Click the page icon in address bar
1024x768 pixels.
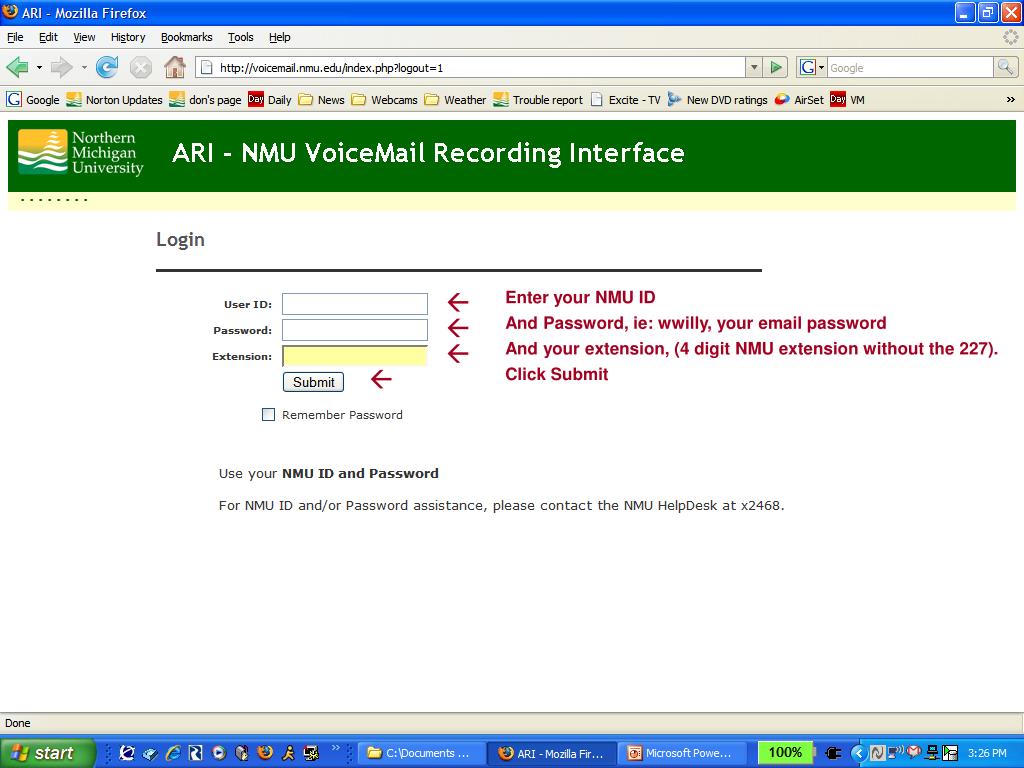point(206,67)
